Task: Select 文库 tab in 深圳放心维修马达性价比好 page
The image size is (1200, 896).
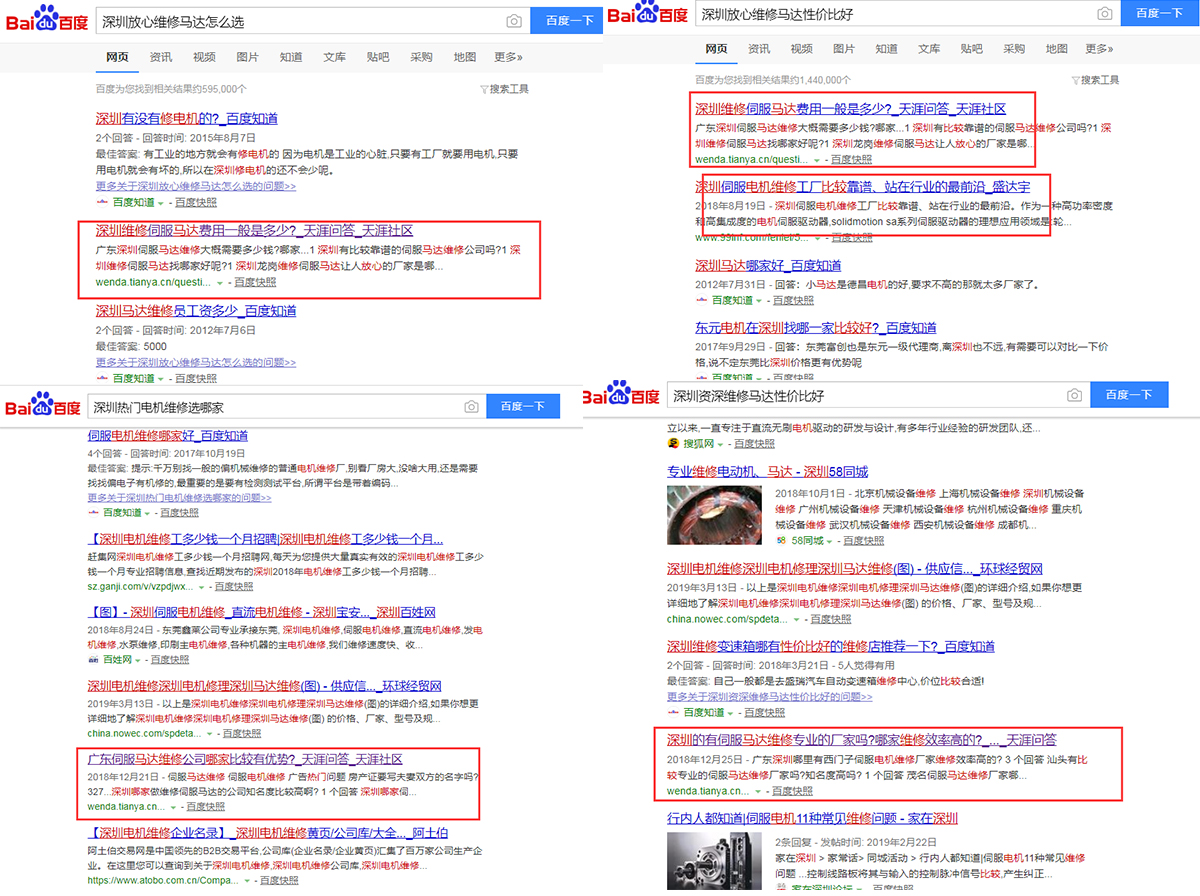Action: coord(929,49)
